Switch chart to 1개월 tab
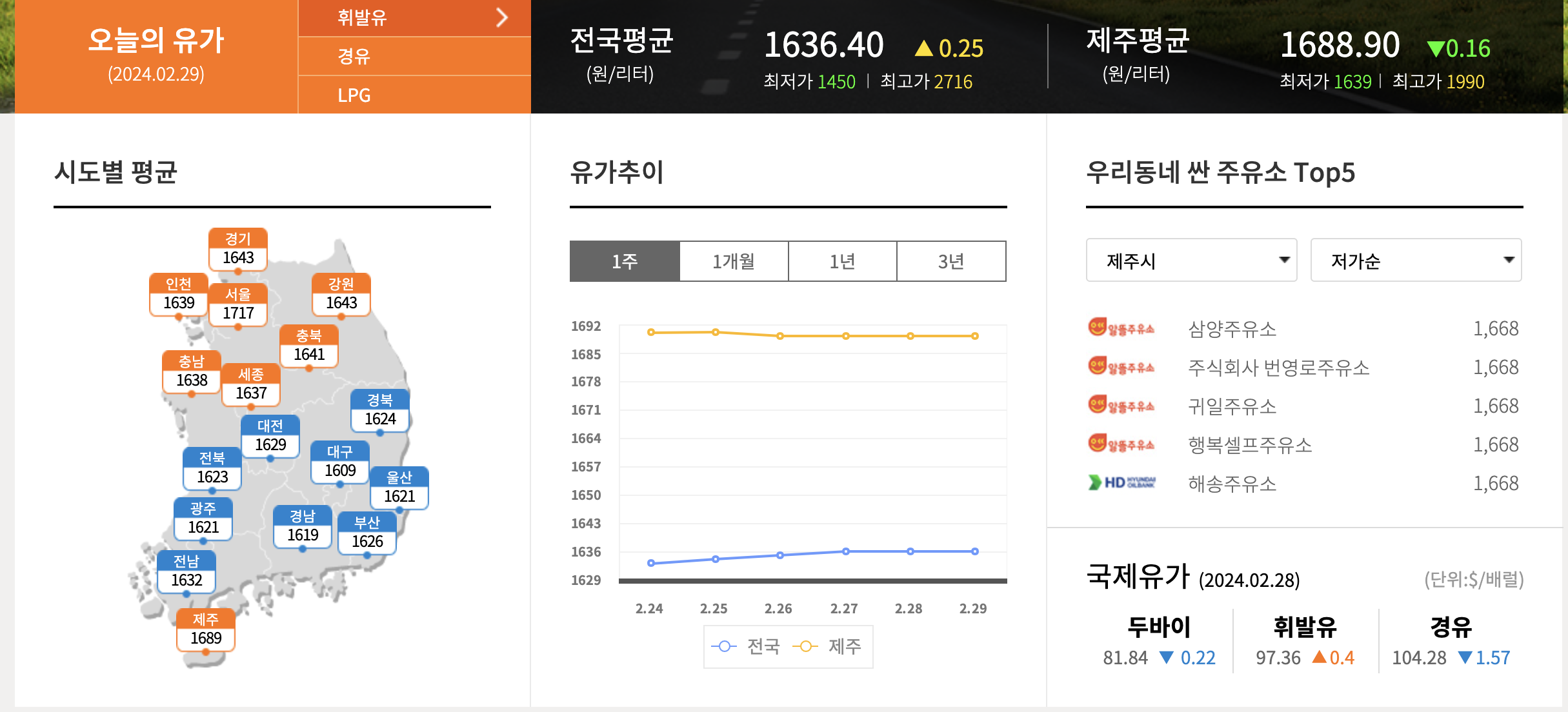Viewport: 1568px width, 712px height. [x=734, y=261]
